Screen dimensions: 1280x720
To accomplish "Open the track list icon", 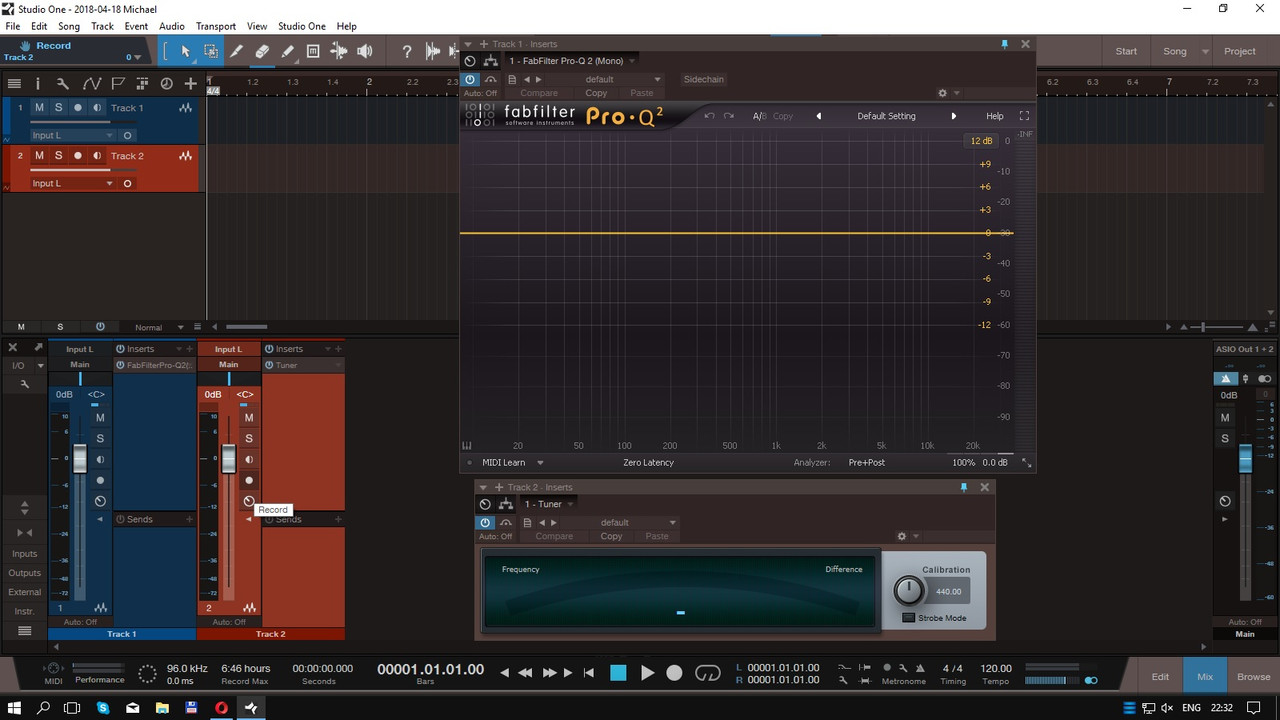I will click(15, 84).
